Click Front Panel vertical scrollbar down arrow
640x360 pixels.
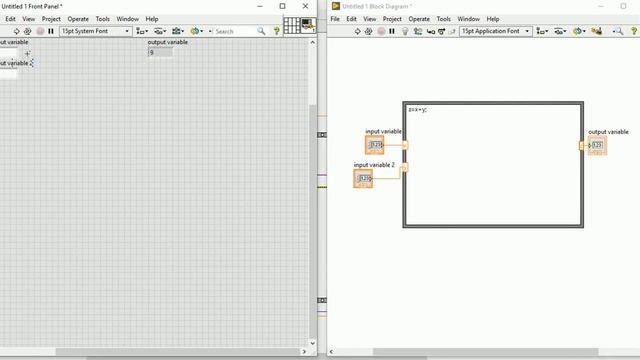313,343
